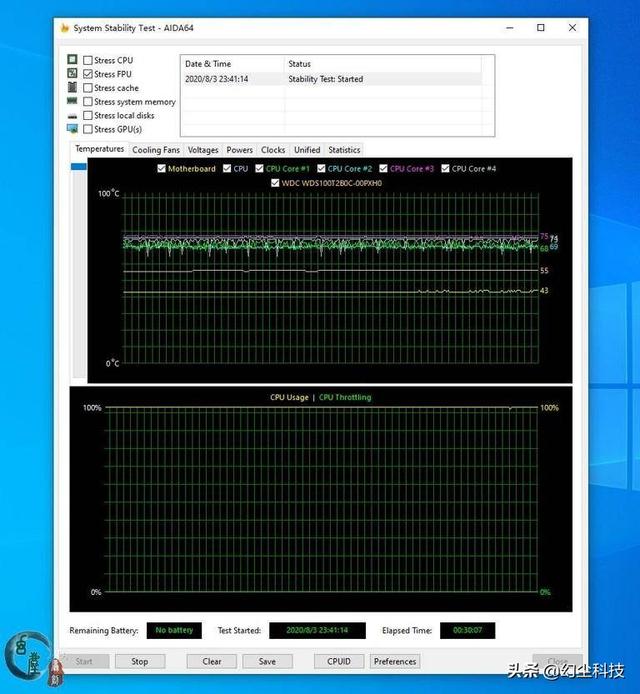Click the cache chip icon beside Stress cache
The height and width of the screenshot is (694, 640).
(x=72, y=87)
